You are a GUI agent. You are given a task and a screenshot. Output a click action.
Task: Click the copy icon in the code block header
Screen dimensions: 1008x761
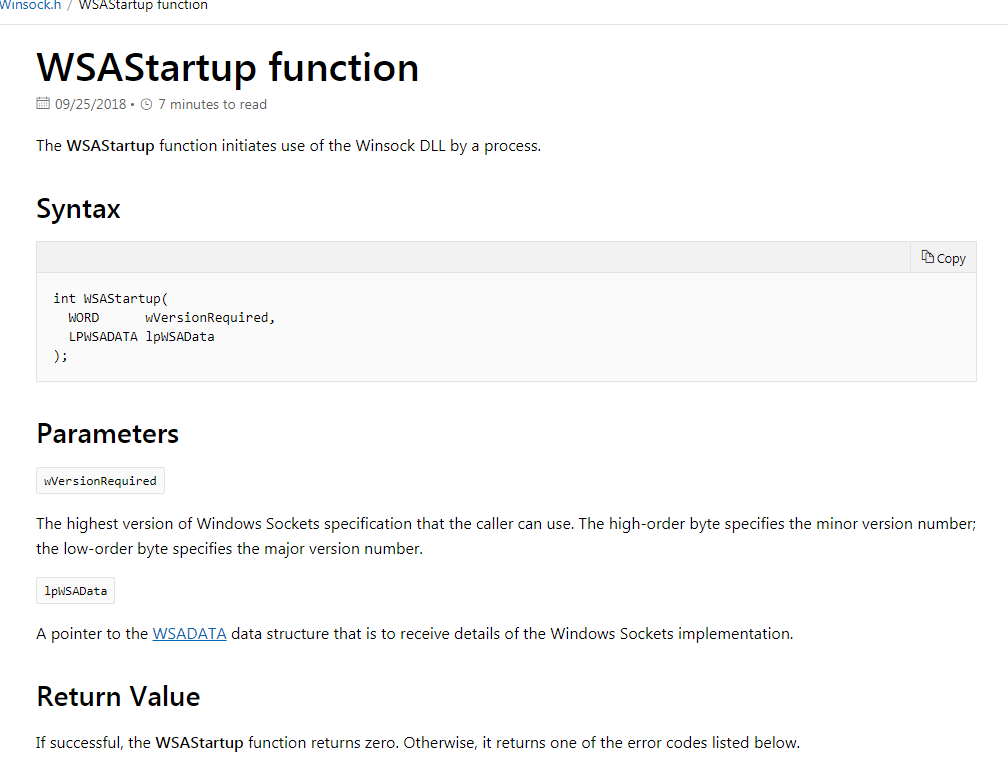[x=928, y=257]
